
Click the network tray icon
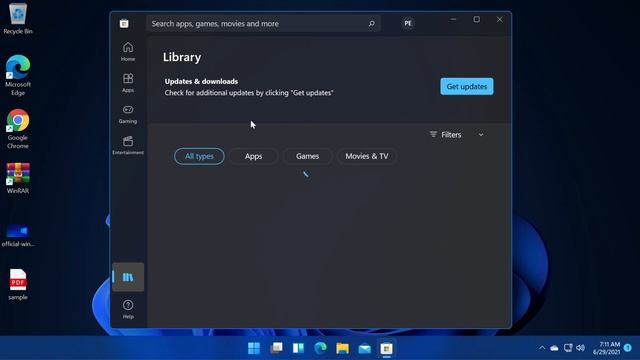click(568, 348)
